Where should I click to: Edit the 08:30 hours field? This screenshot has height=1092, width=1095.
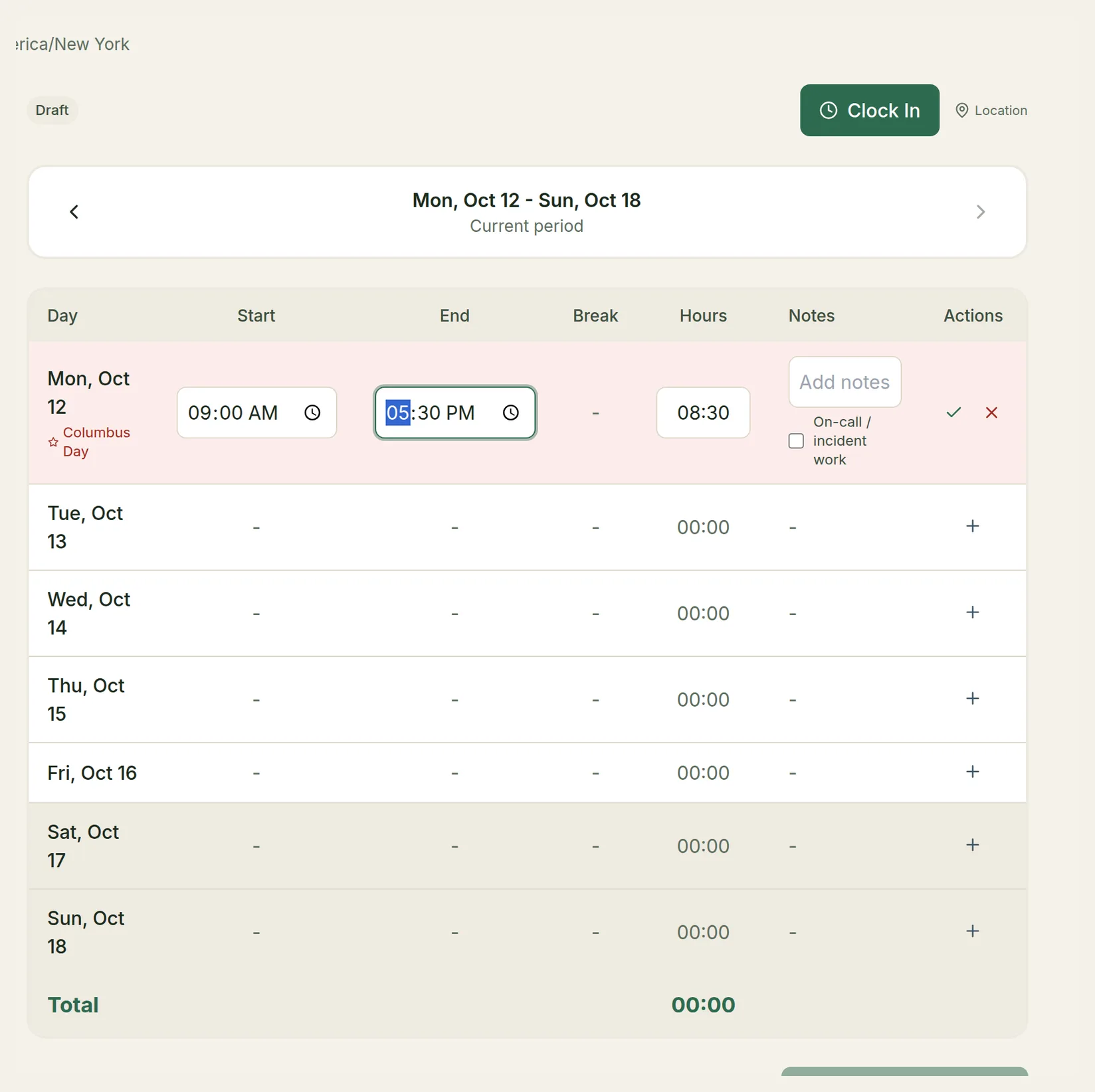pos(703,412)
